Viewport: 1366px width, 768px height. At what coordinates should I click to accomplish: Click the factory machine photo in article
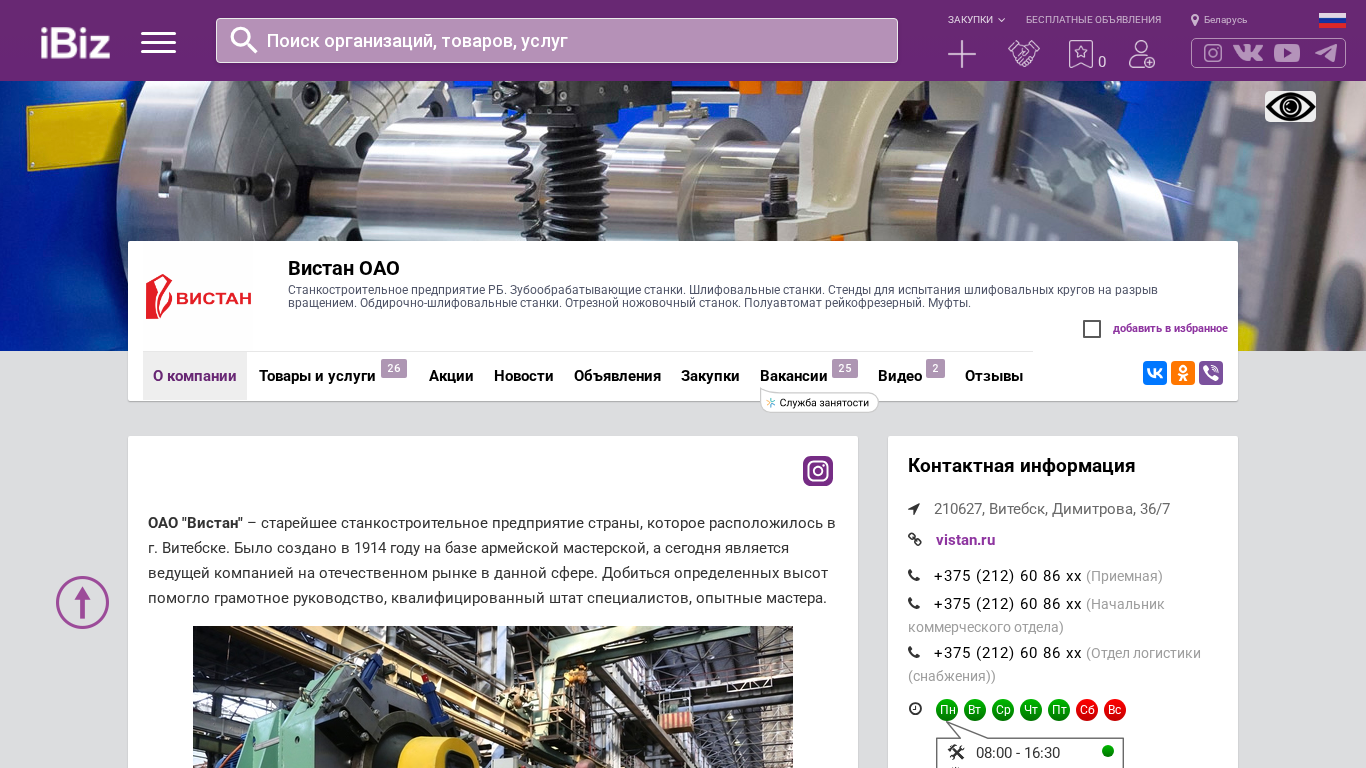click(x=493, y=697)
